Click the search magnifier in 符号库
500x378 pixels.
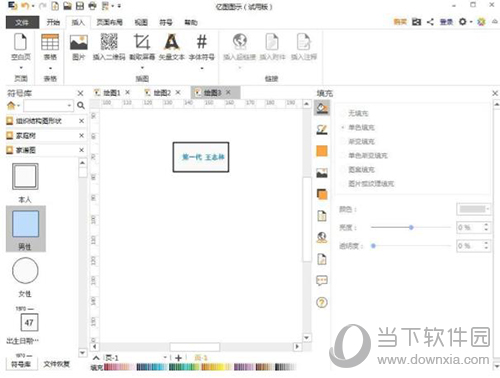tap(81, 106)
